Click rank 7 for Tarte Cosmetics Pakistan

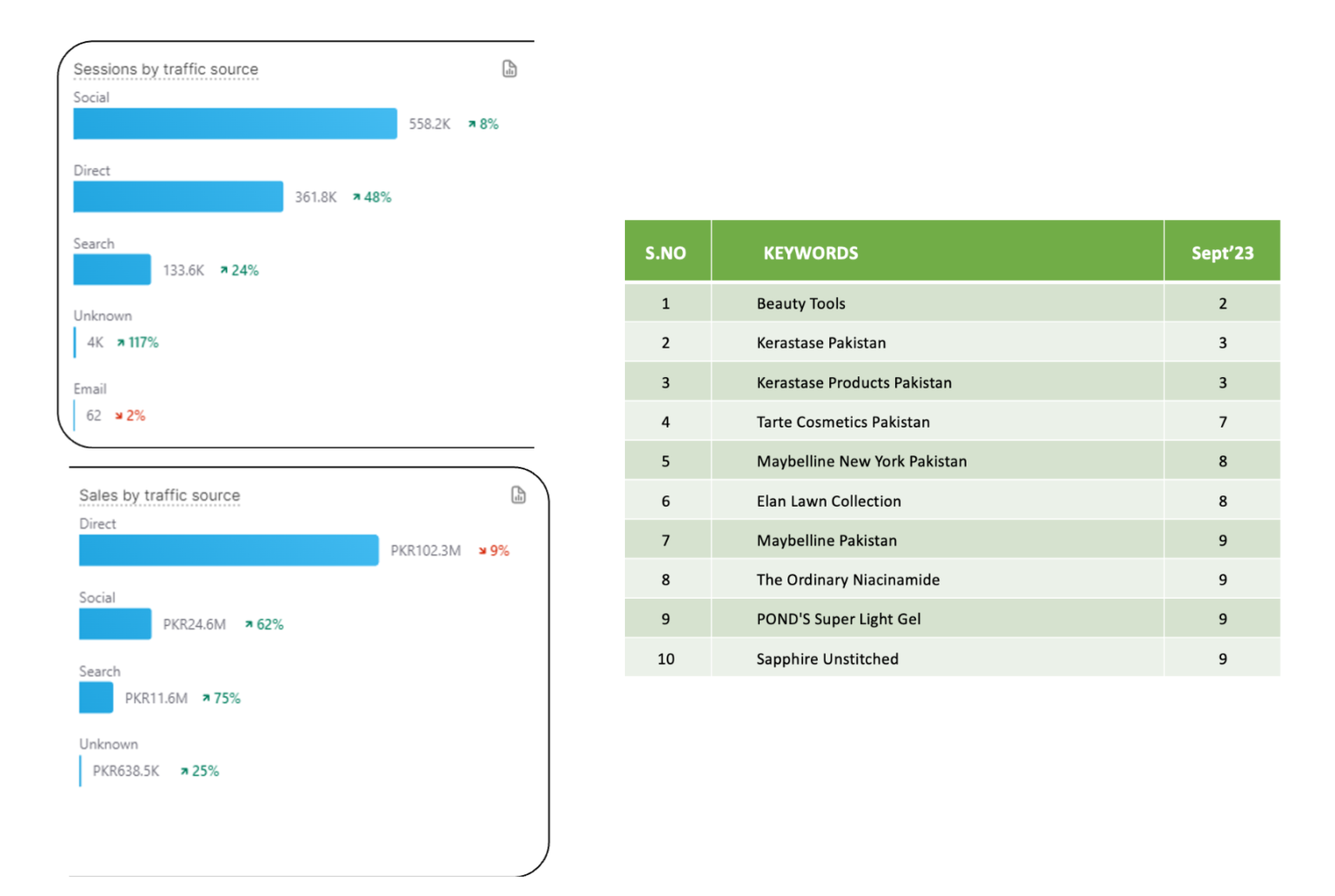[x=1223, y=421]
